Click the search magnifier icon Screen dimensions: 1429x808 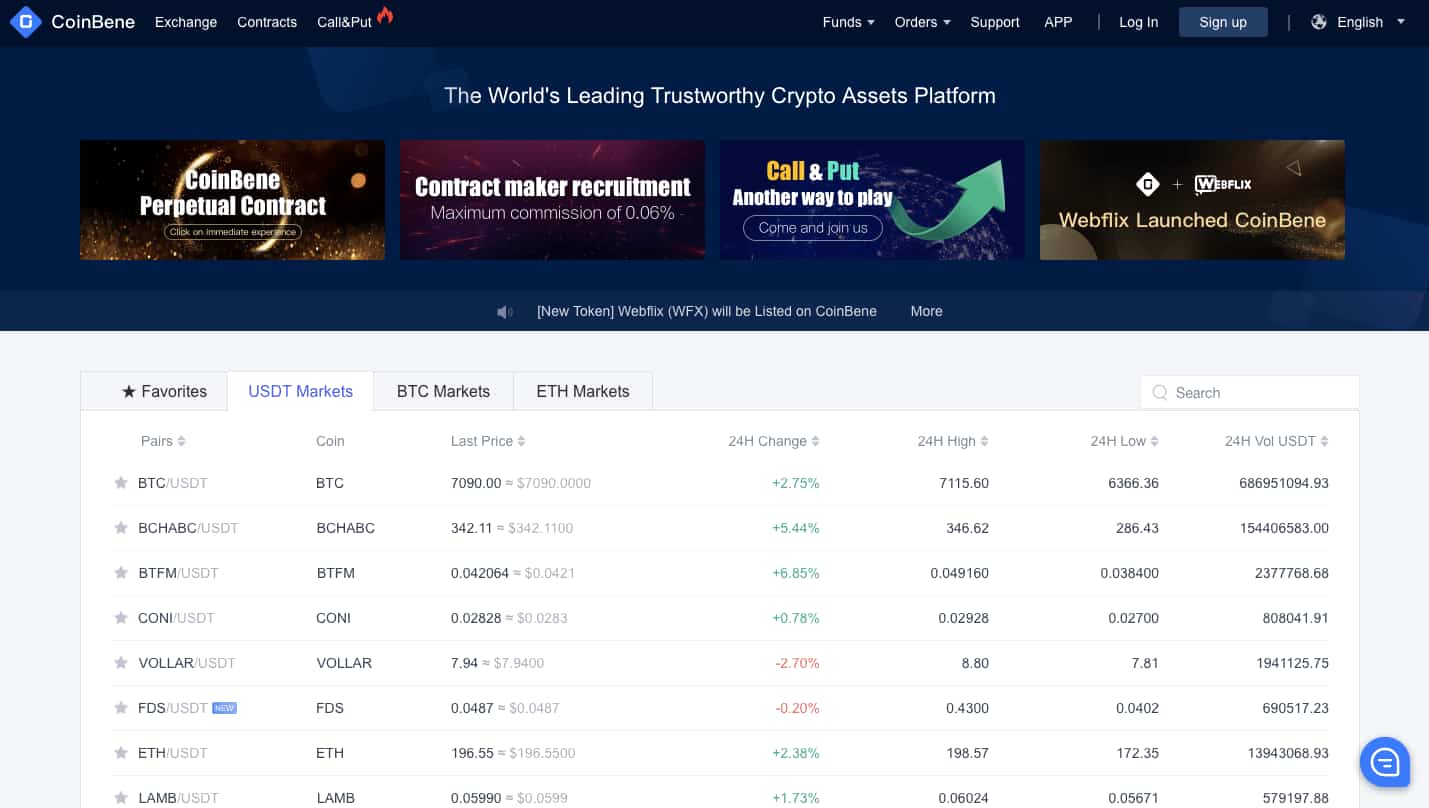coord(1160,393)
